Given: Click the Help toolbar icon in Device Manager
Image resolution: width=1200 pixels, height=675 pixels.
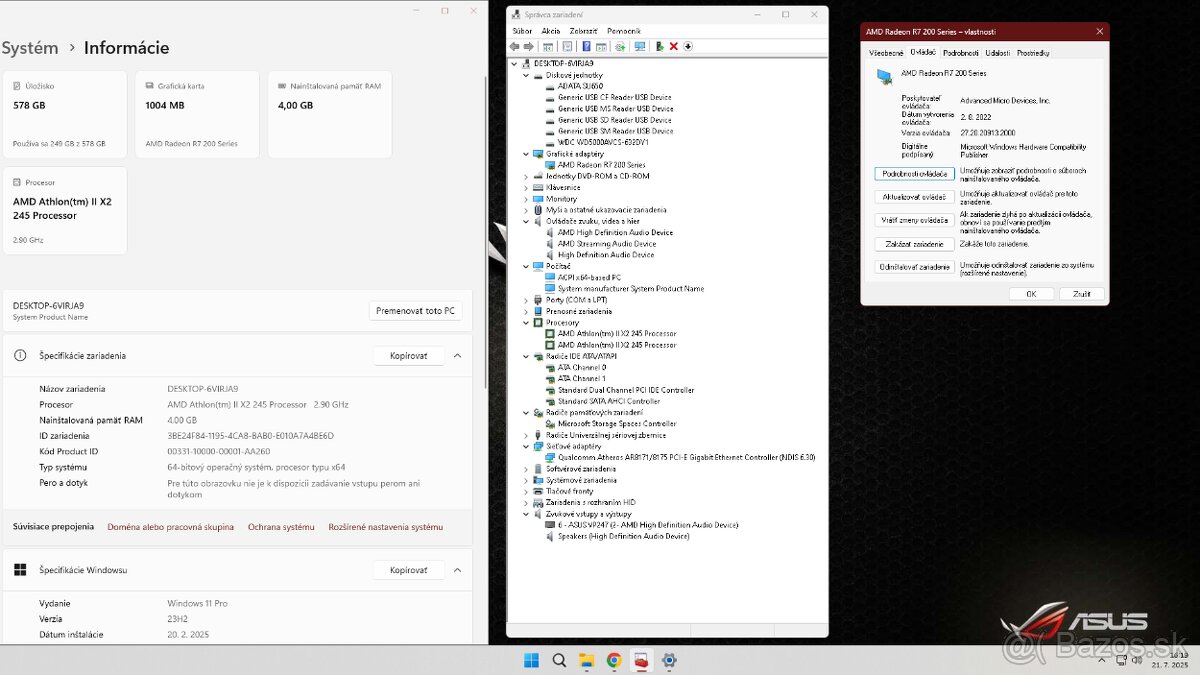Looking at the screenshot, I should pyautogui.click(x=587, y=46).
